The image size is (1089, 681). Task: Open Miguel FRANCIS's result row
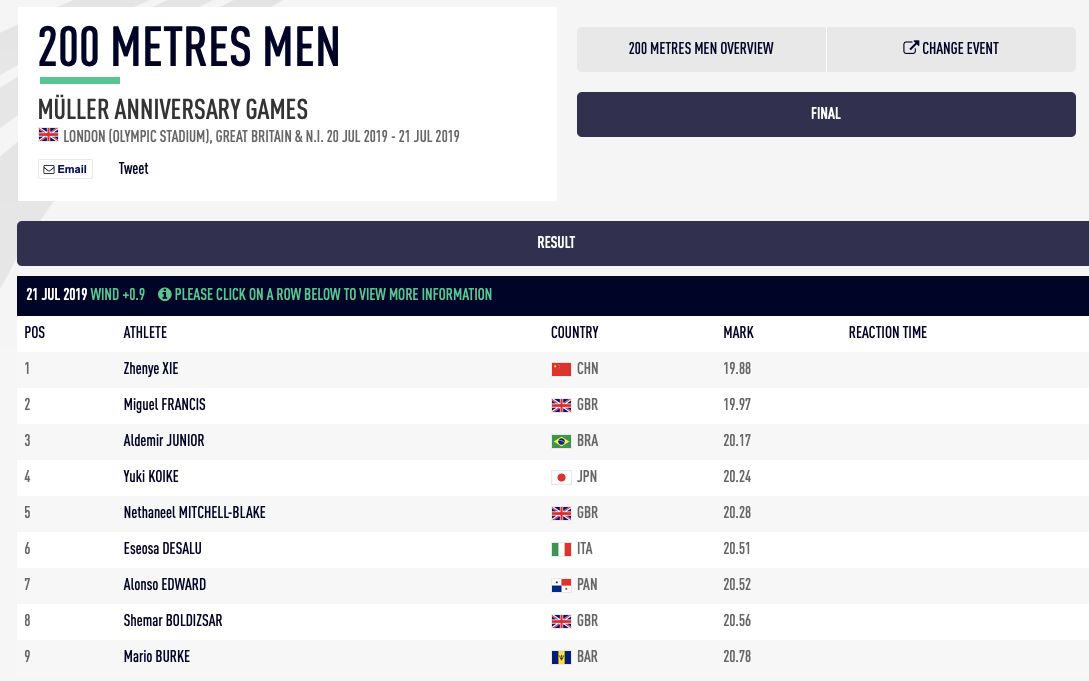pyautogui.click(x=553, y=405)
